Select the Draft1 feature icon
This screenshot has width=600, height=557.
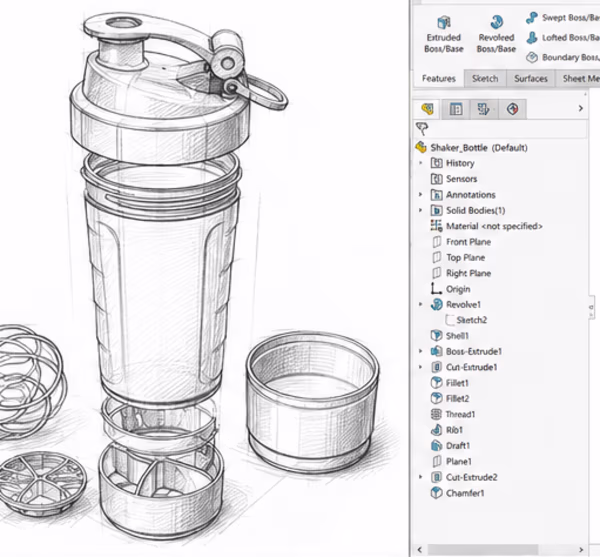pos(436,446)
